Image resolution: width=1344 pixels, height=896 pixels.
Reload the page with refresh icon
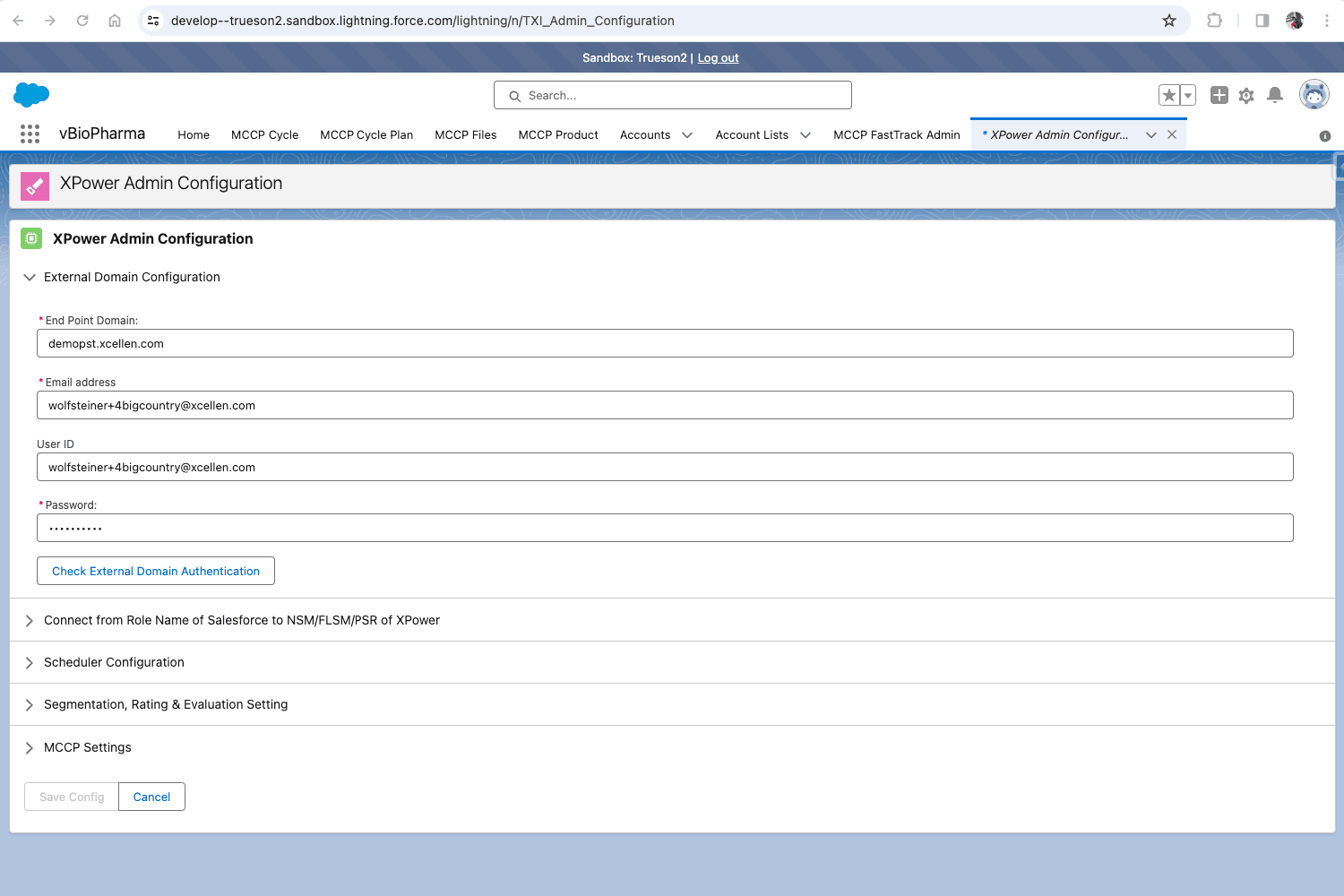(82, 21)
